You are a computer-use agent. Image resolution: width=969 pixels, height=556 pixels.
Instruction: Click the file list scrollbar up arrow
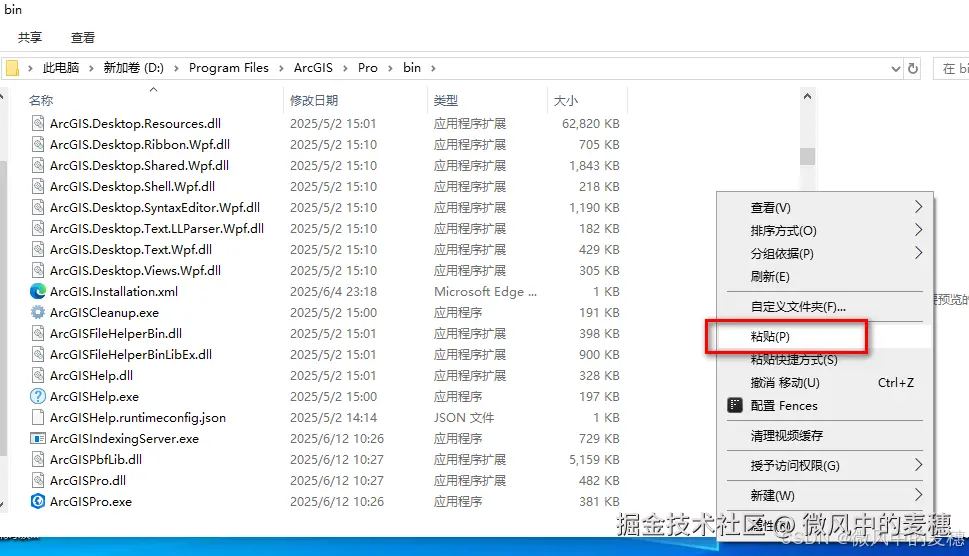click(807, 96)
